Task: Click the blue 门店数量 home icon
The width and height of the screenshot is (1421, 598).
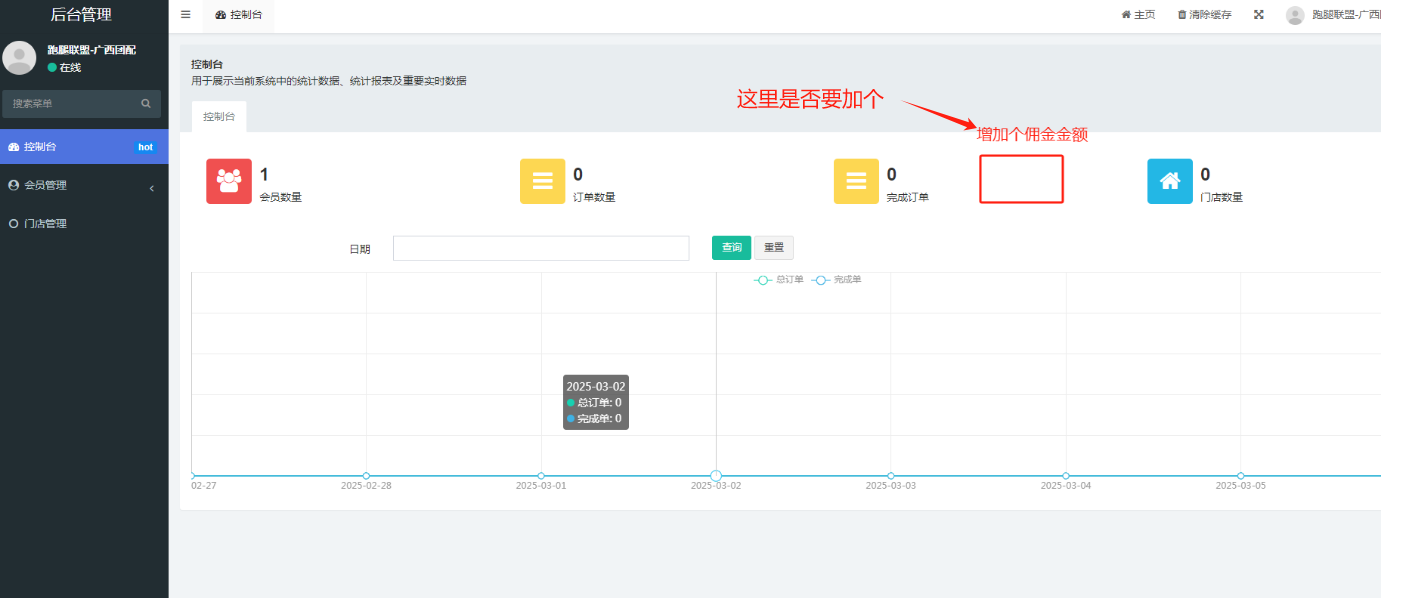Action: 1170,181
